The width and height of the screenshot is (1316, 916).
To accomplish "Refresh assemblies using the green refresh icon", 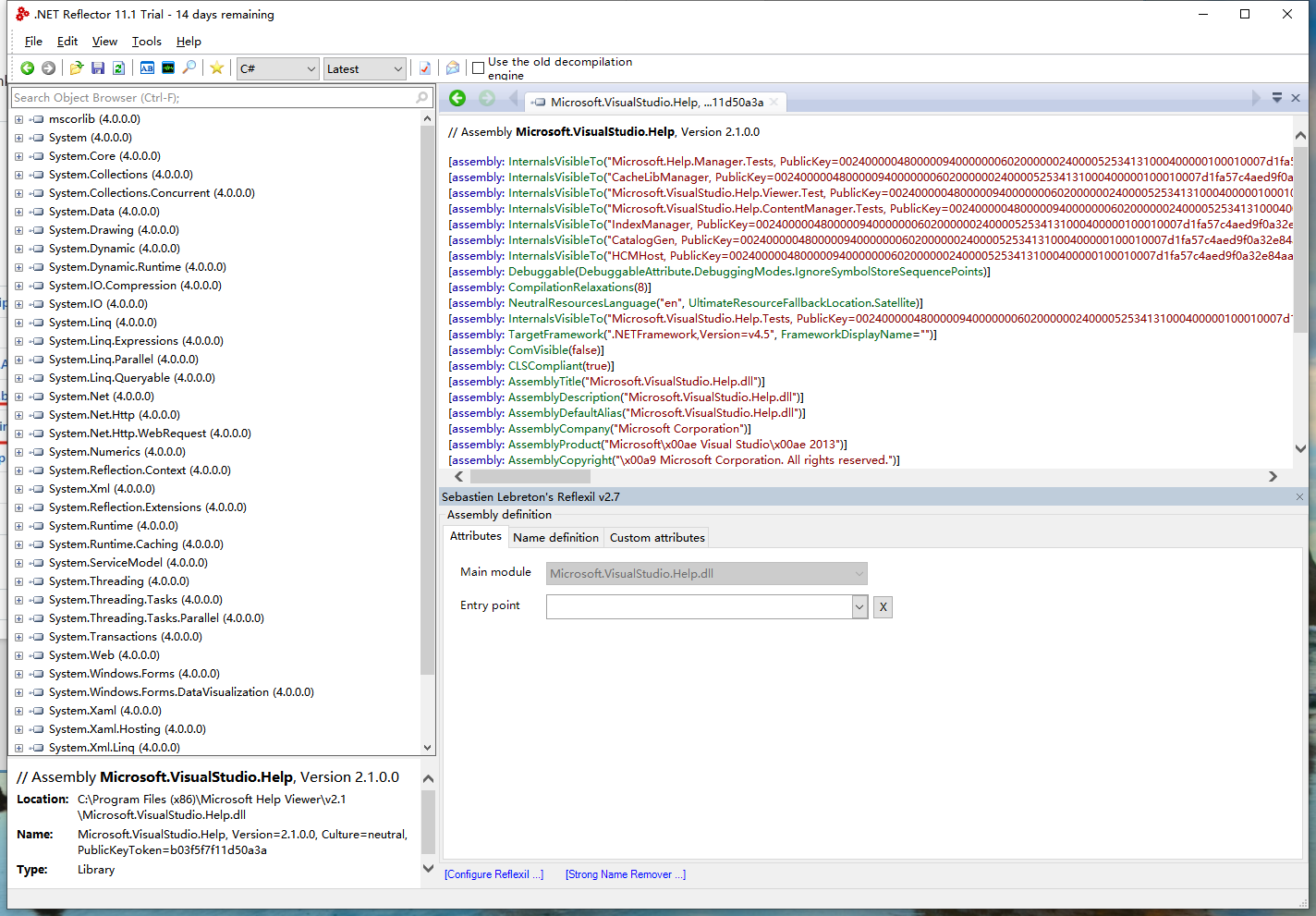I will [x=118, y=68].
